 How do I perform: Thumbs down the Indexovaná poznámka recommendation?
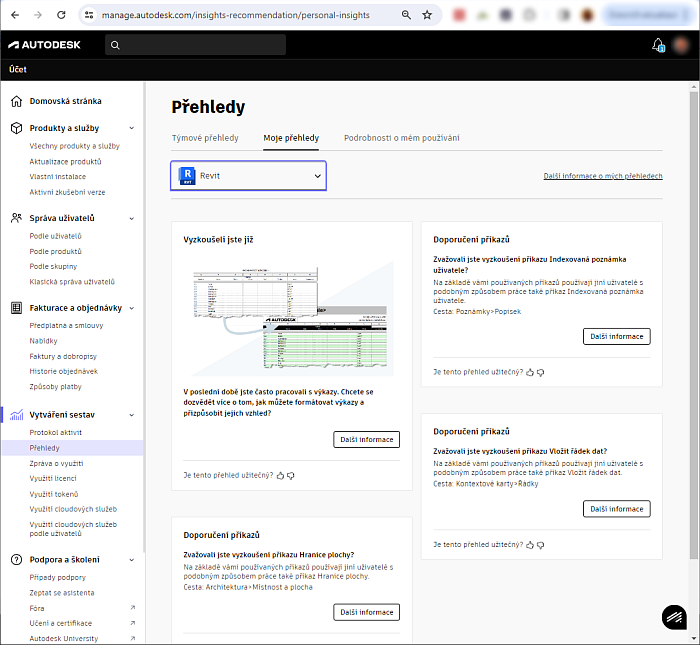click(x=540, y=372)
